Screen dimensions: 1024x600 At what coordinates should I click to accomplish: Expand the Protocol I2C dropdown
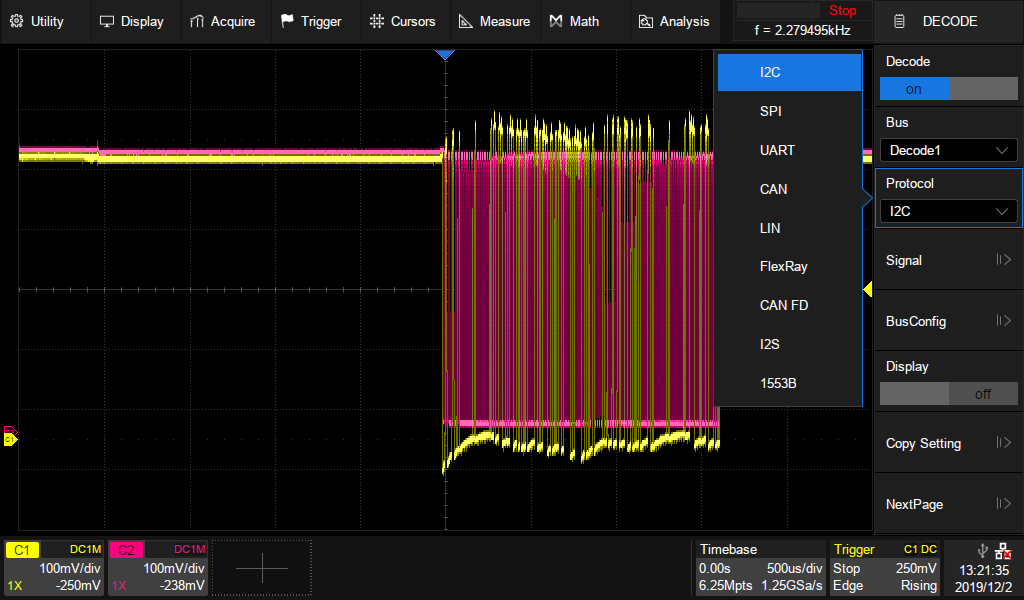coord(948,211)
